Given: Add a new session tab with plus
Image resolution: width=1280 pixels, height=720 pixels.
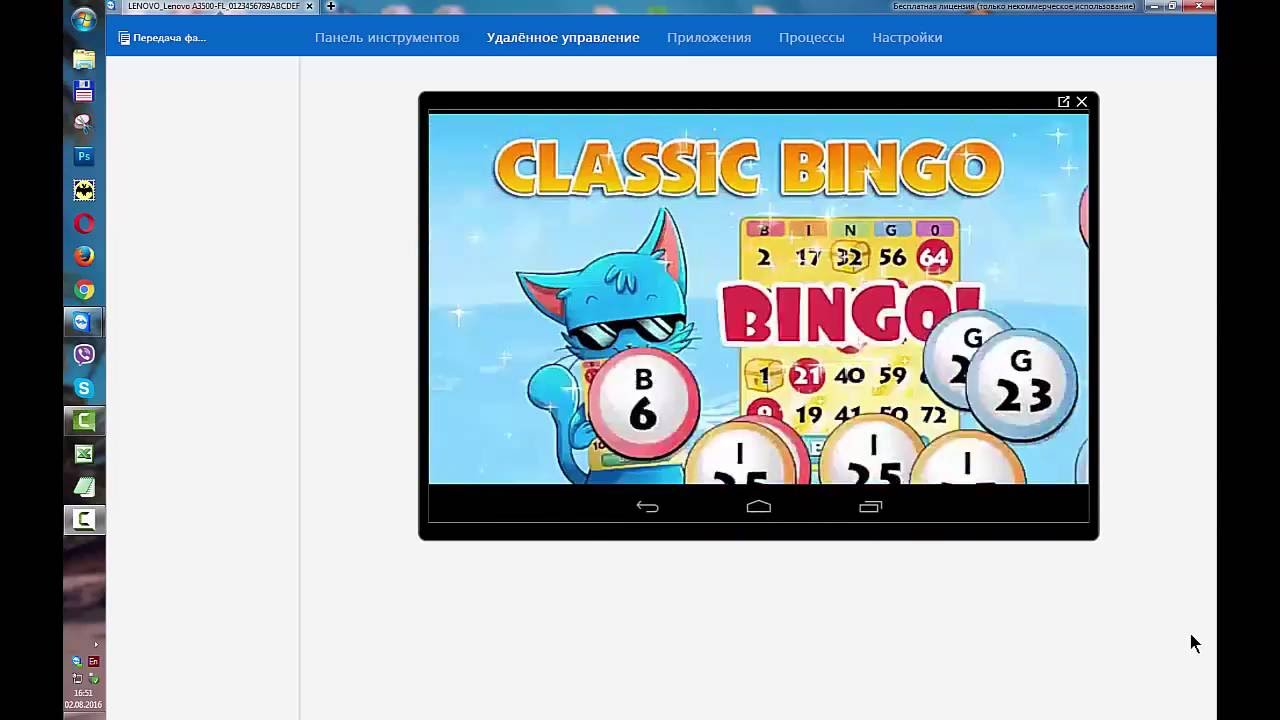Looking at the screenshot, I should click(x=331, y=6).
